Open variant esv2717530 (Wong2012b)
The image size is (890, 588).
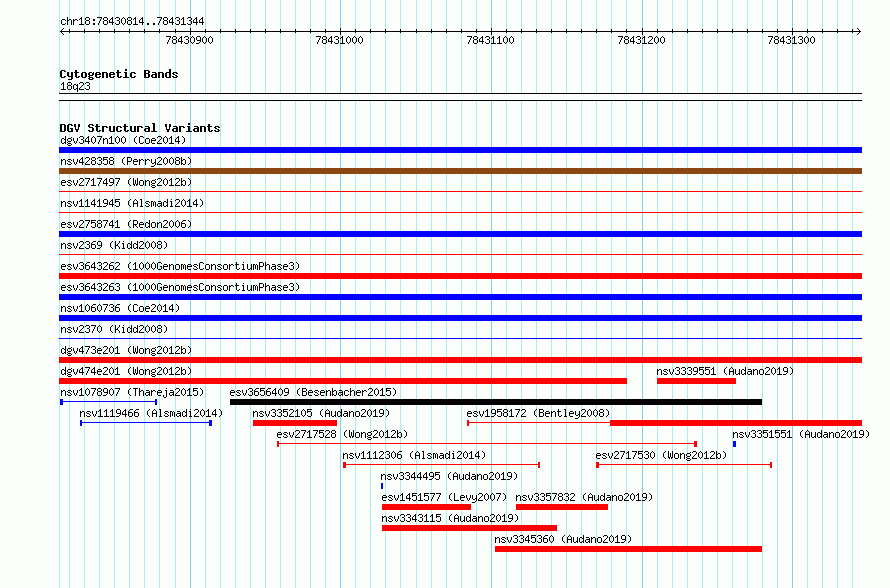click(661, 455)
